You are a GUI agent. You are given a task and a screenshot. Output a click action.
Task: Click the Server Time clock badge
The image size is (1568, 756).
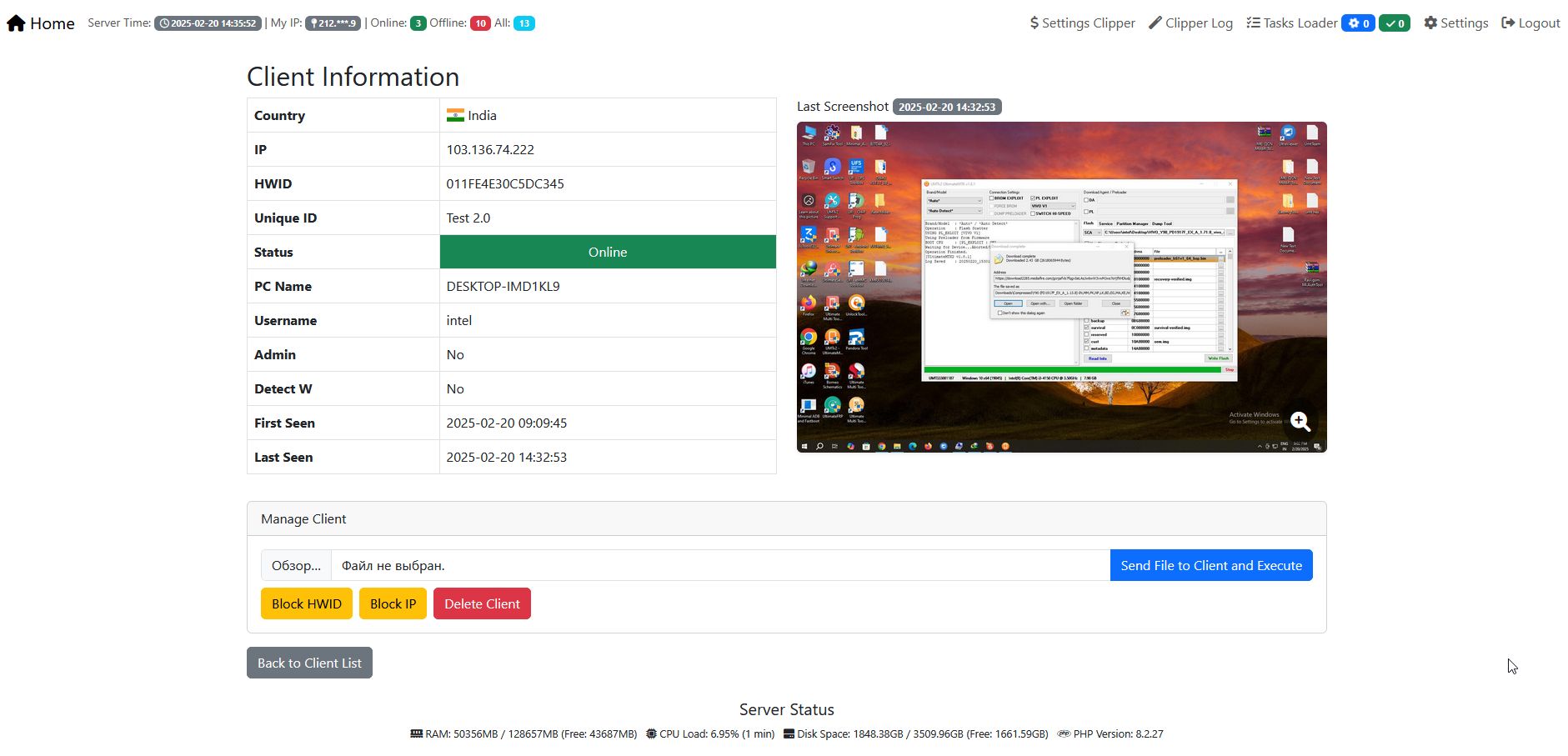click(x=208, y=23)
